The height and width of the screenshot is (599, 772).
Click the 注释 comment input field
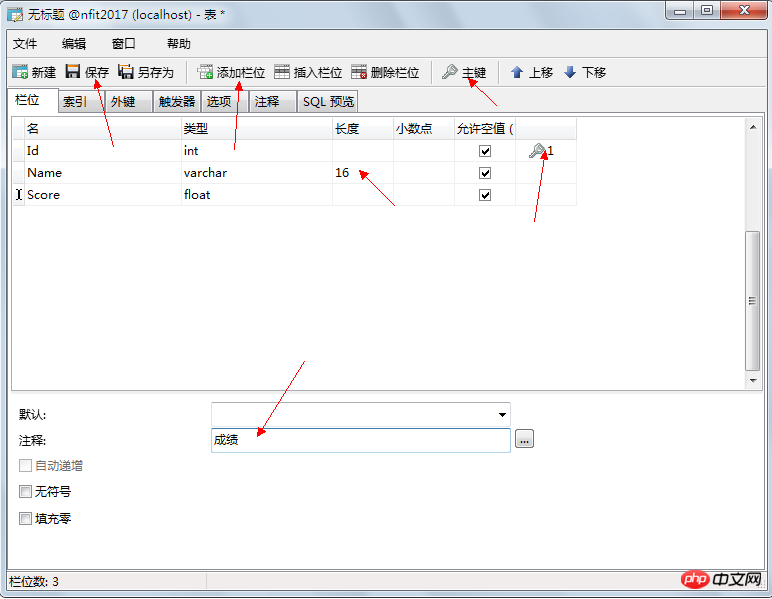[x=360, y=440]
